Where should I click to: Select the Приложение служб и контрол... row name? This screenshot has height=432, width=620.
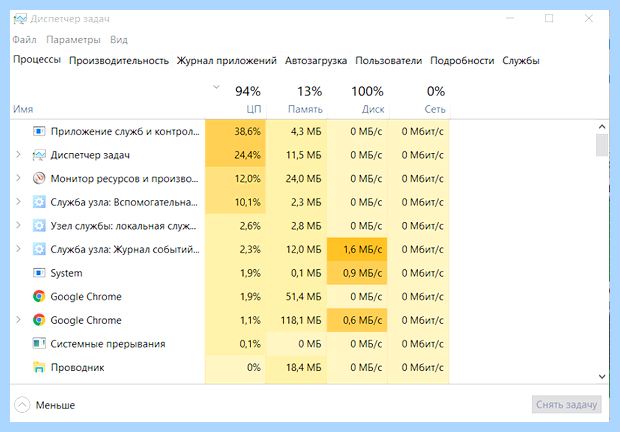tap(125, 132)
